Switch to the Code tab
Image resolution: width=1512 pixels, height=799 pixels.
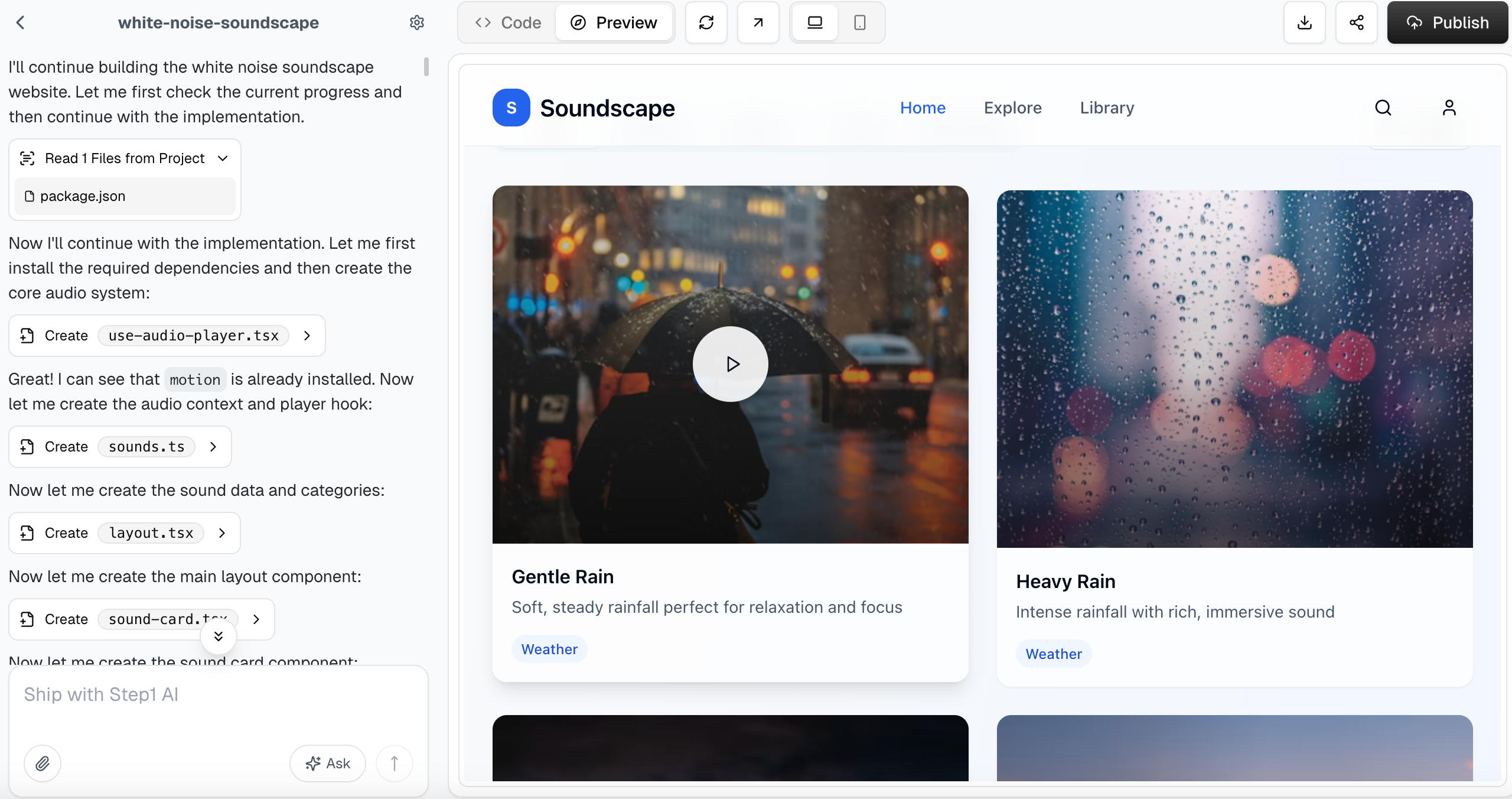pos(508,22)
